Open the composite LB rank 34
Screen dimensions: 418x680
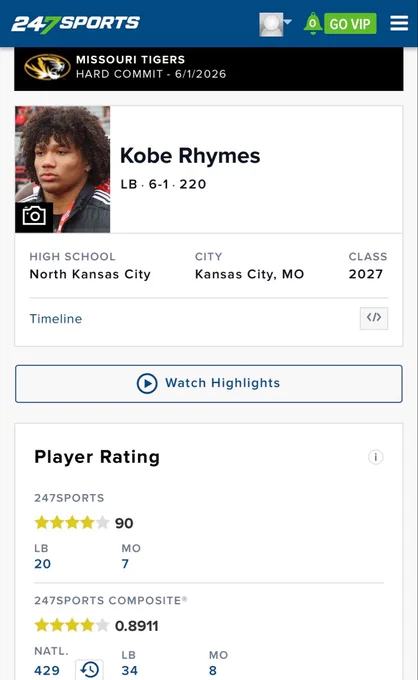129,670
